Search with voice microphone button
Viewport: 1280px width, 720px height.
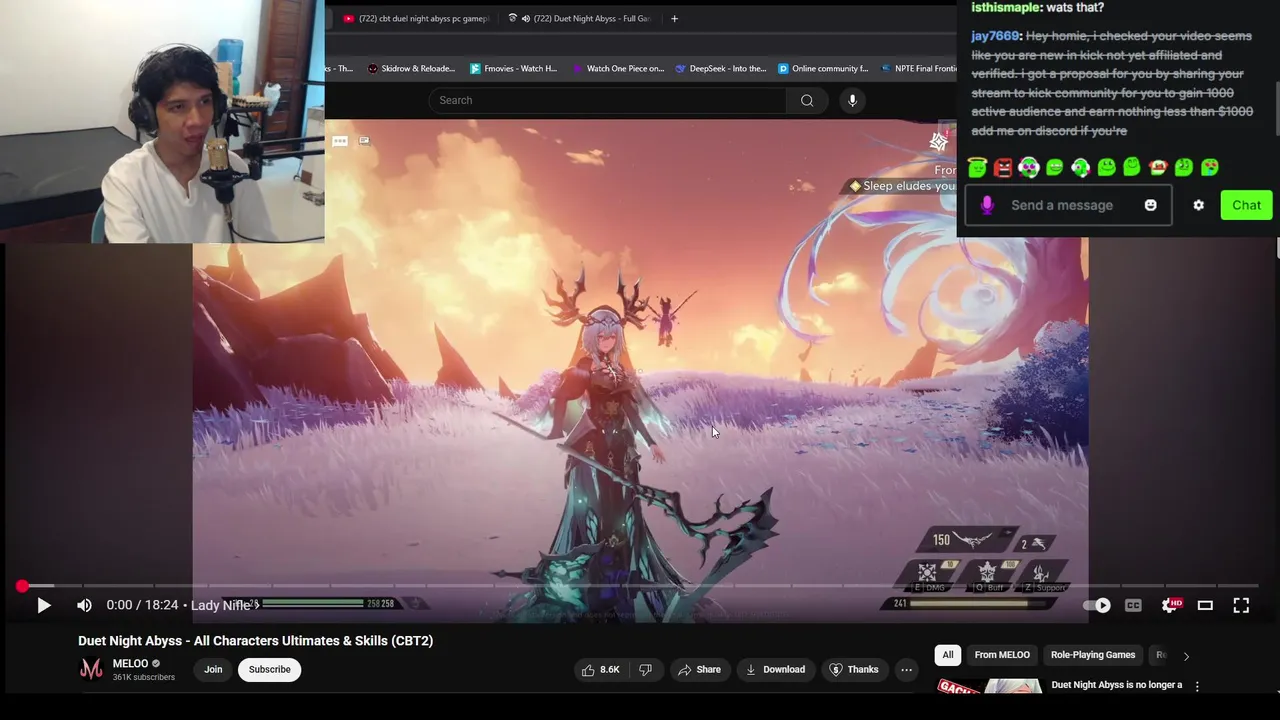coord(852,100)
